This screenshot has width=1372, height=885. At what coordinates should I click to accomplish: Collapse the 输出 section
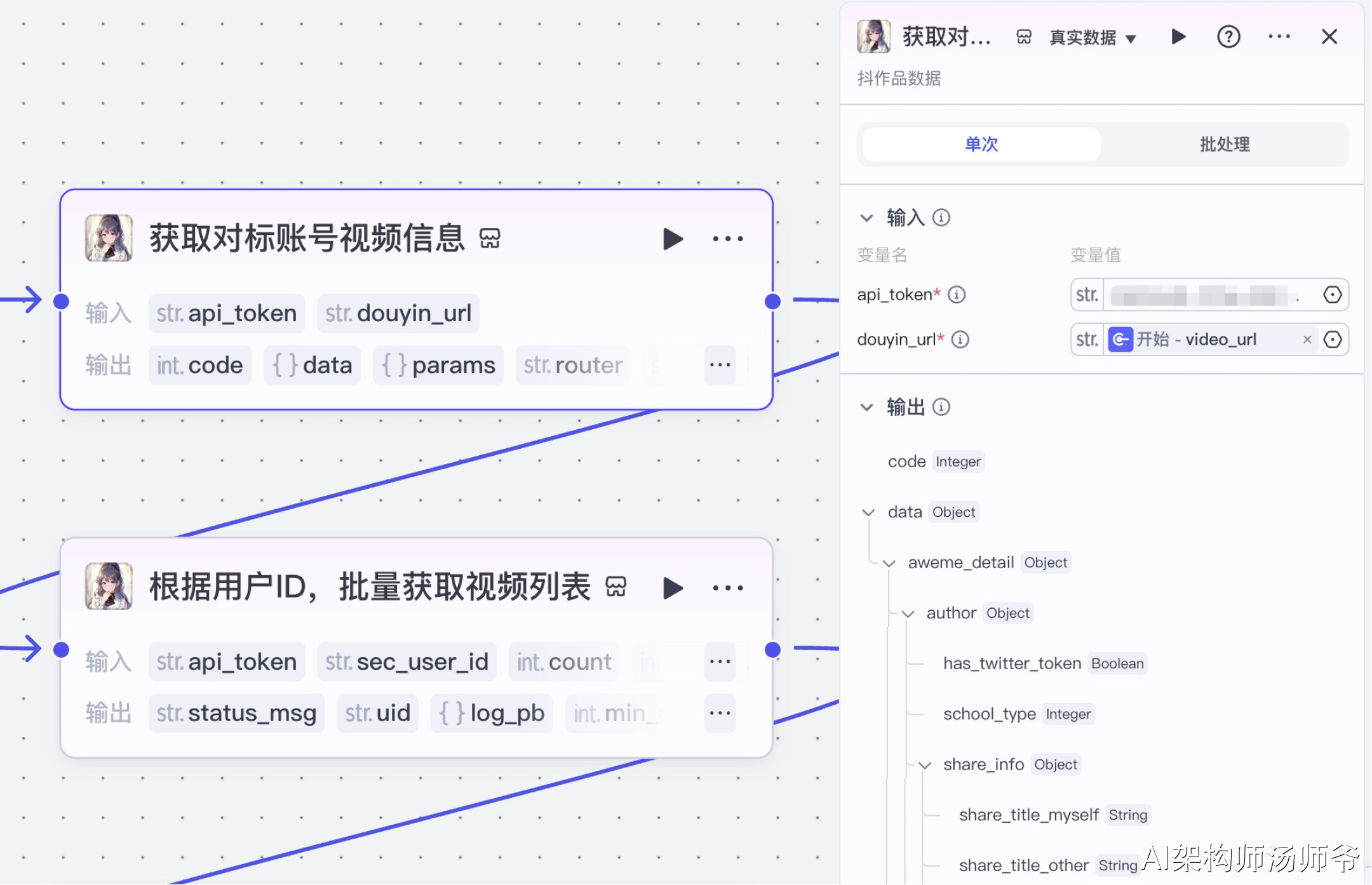866,408
